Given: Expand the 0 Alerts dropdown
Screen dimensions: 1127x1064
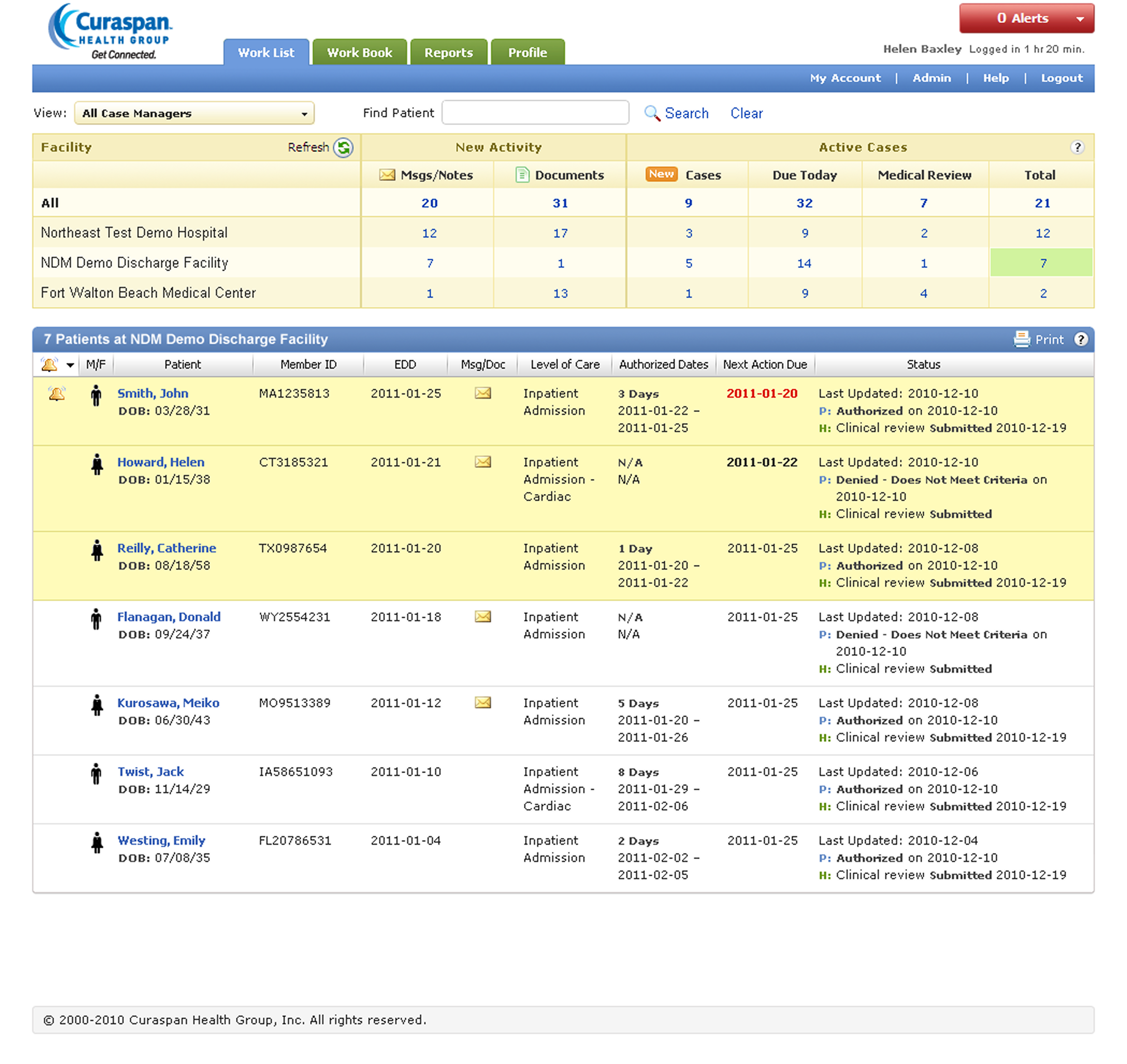Looking at the screenshot, I should [1080, 19].
